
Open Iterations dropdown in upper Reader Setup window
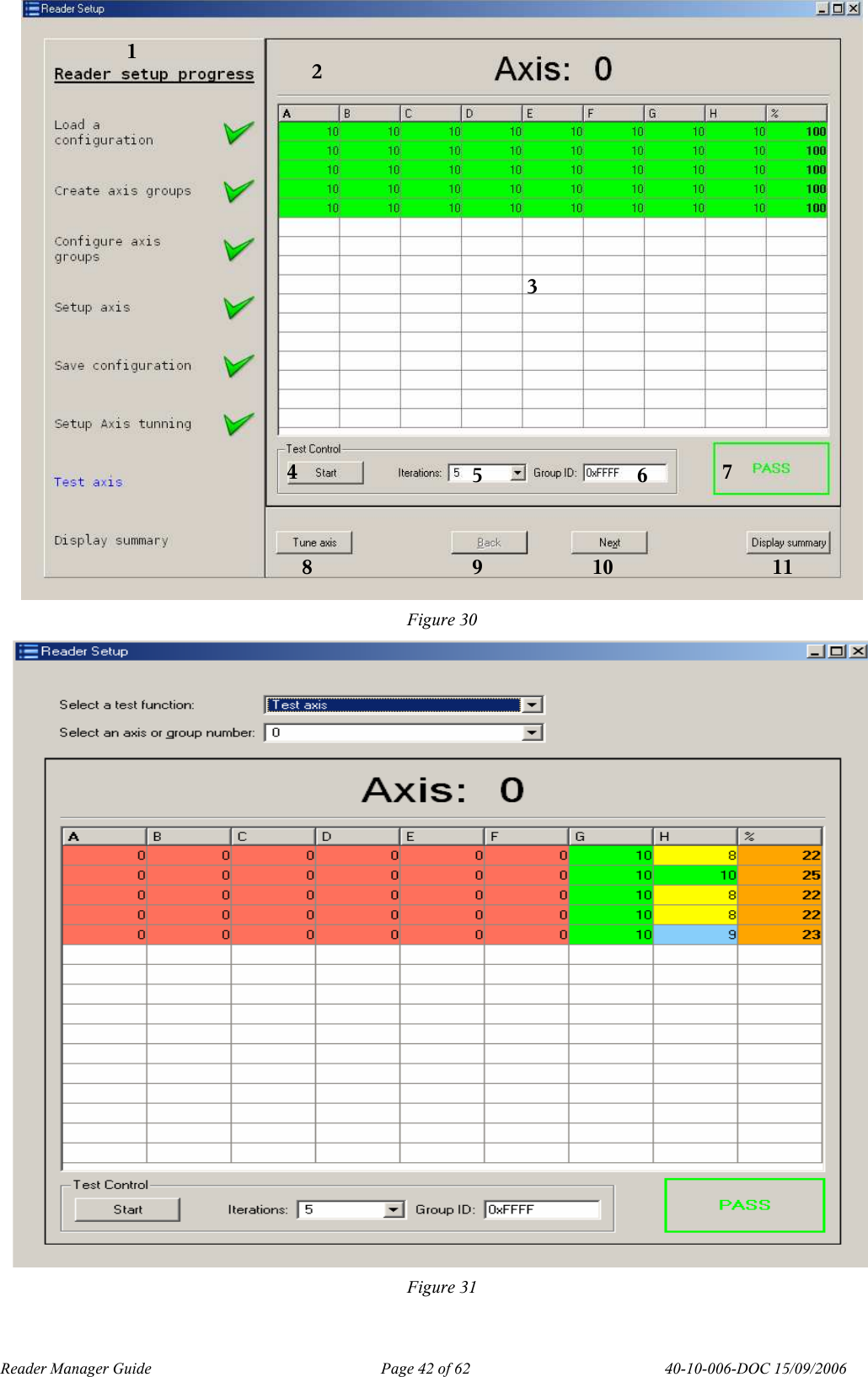click(x=518, y=473)
